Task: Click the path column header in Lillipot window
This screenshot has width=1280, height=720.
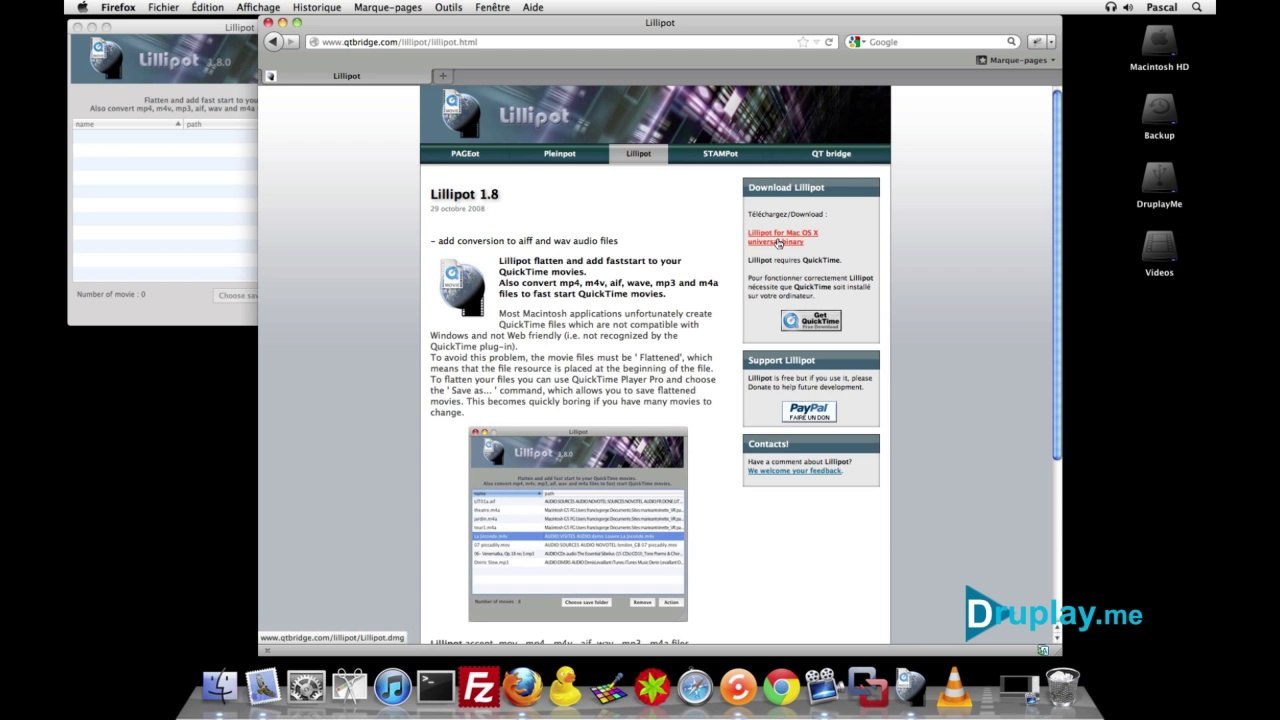Action: [x=221, y=124]
